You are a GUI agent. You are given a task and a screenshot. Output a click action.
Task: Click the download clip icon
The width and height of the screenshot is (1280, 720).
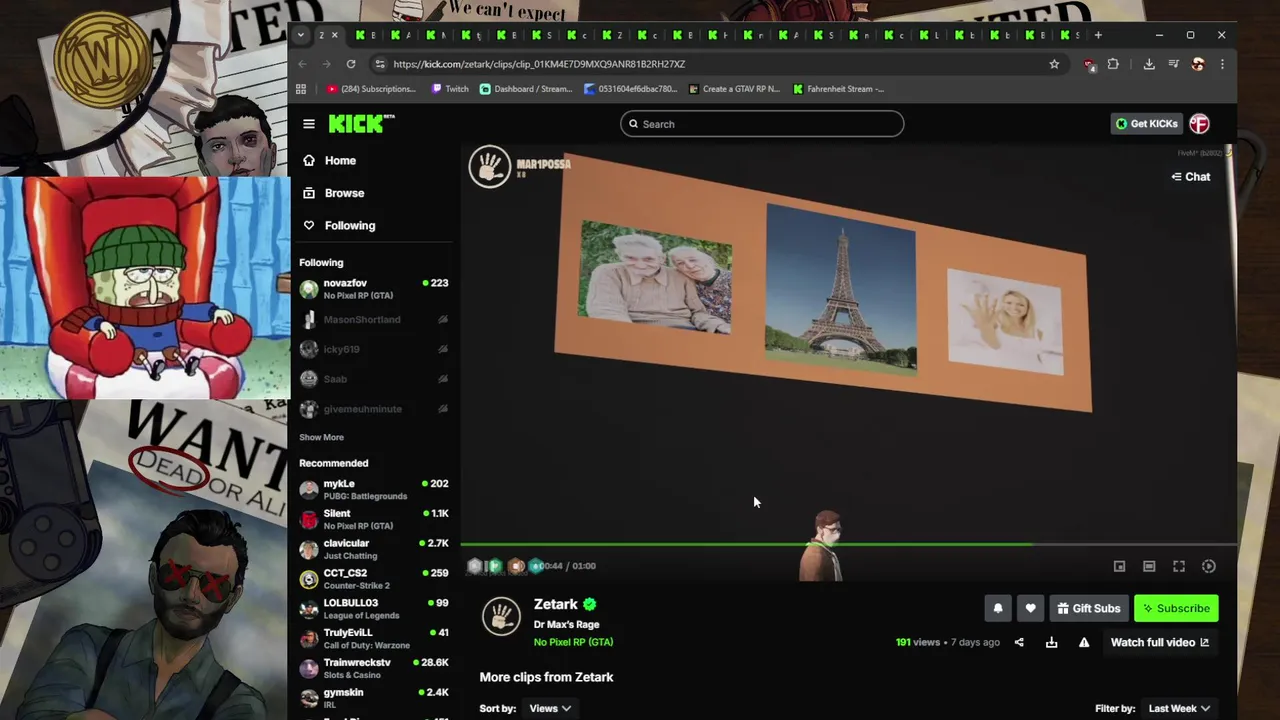point(1051,642)
